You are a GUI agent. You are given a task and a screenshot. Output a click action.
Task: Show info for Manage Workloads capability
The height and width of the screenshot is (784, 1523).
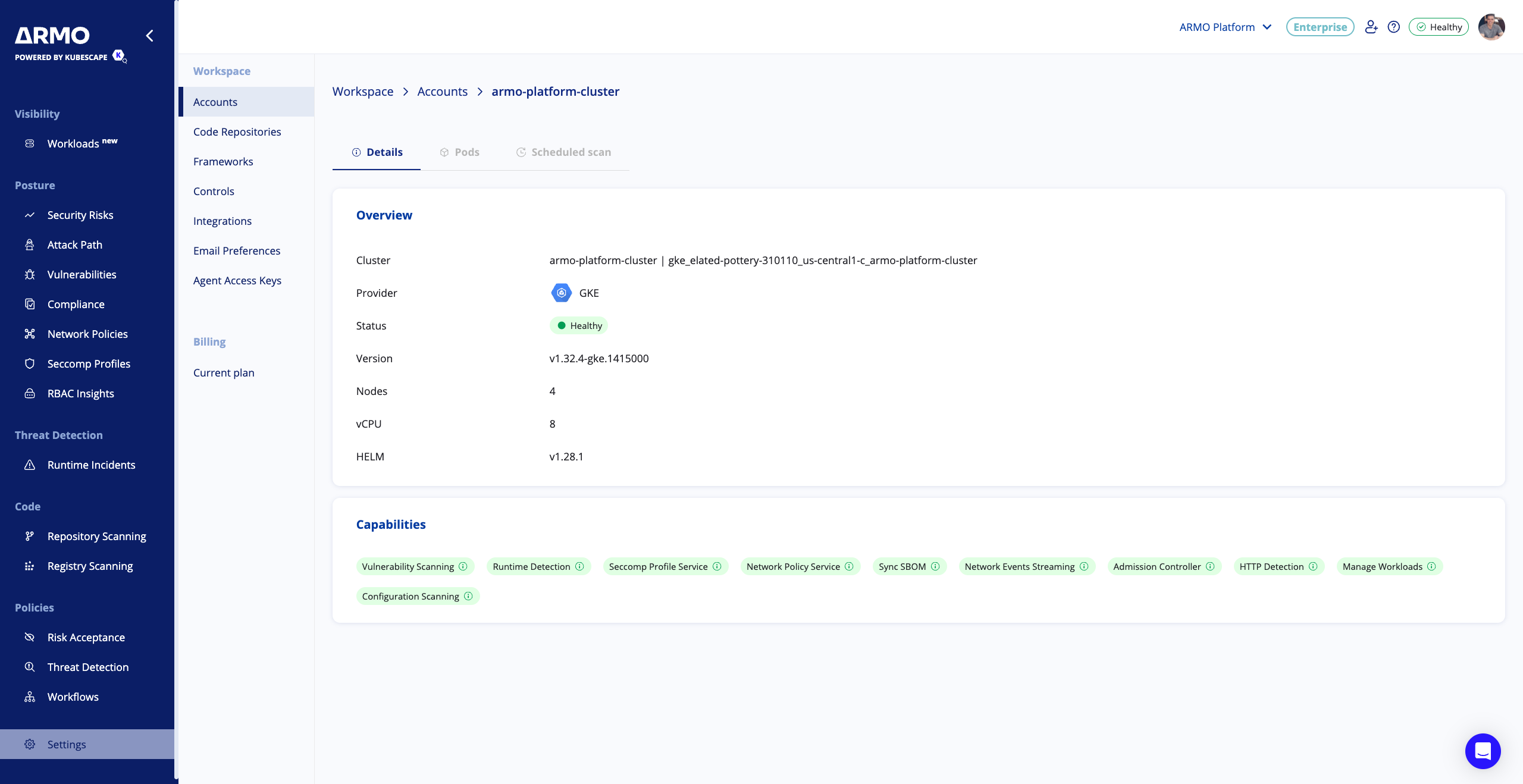click(1431, 566)
